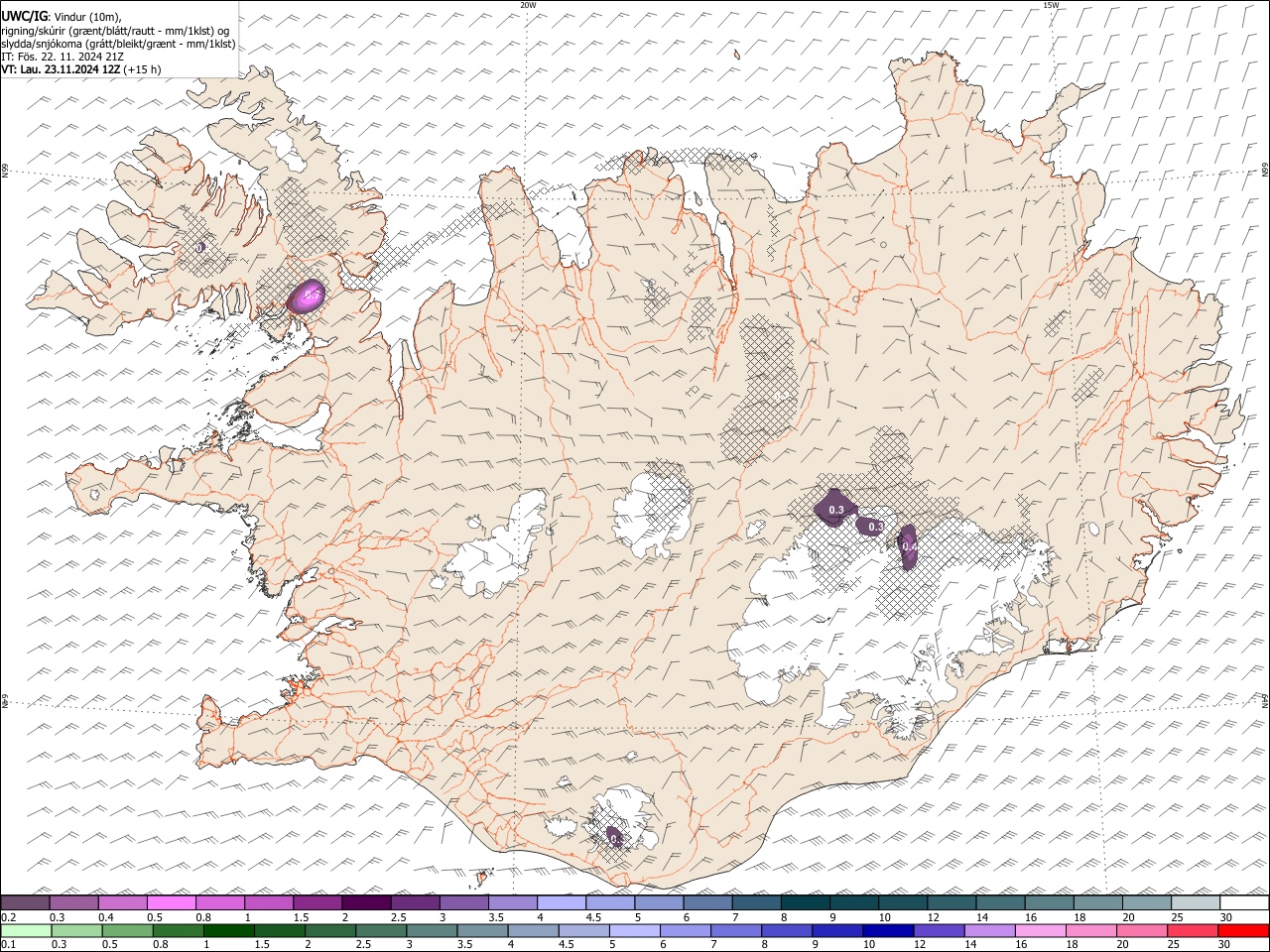Viewport: 1270px width, 952px height.
Task: Pick the light lavender 4 swatch on snow scale
Action: pyautogui.click(x=562, y=902)
